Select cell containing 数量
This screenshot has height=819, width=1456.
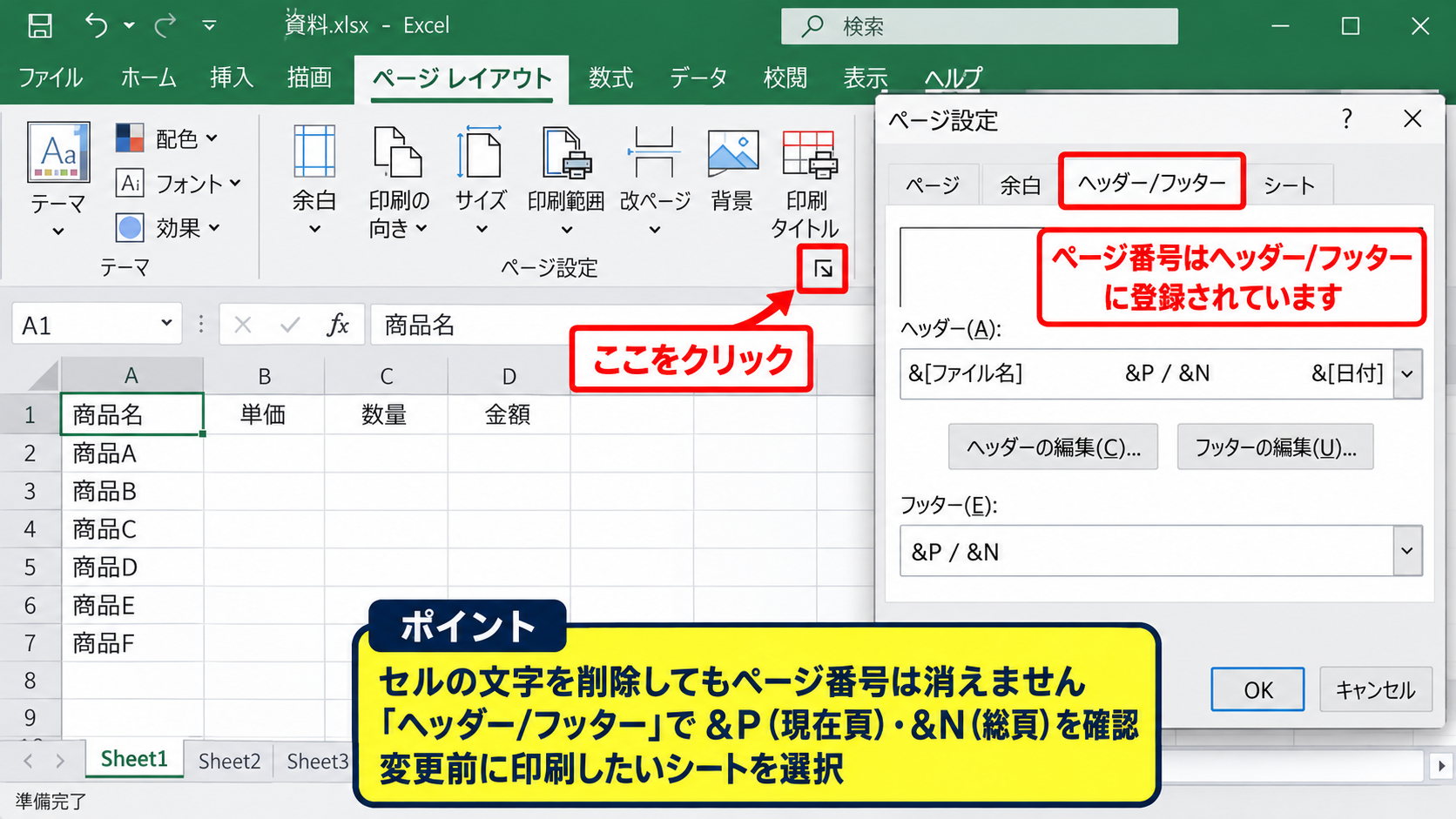(386, 414)
